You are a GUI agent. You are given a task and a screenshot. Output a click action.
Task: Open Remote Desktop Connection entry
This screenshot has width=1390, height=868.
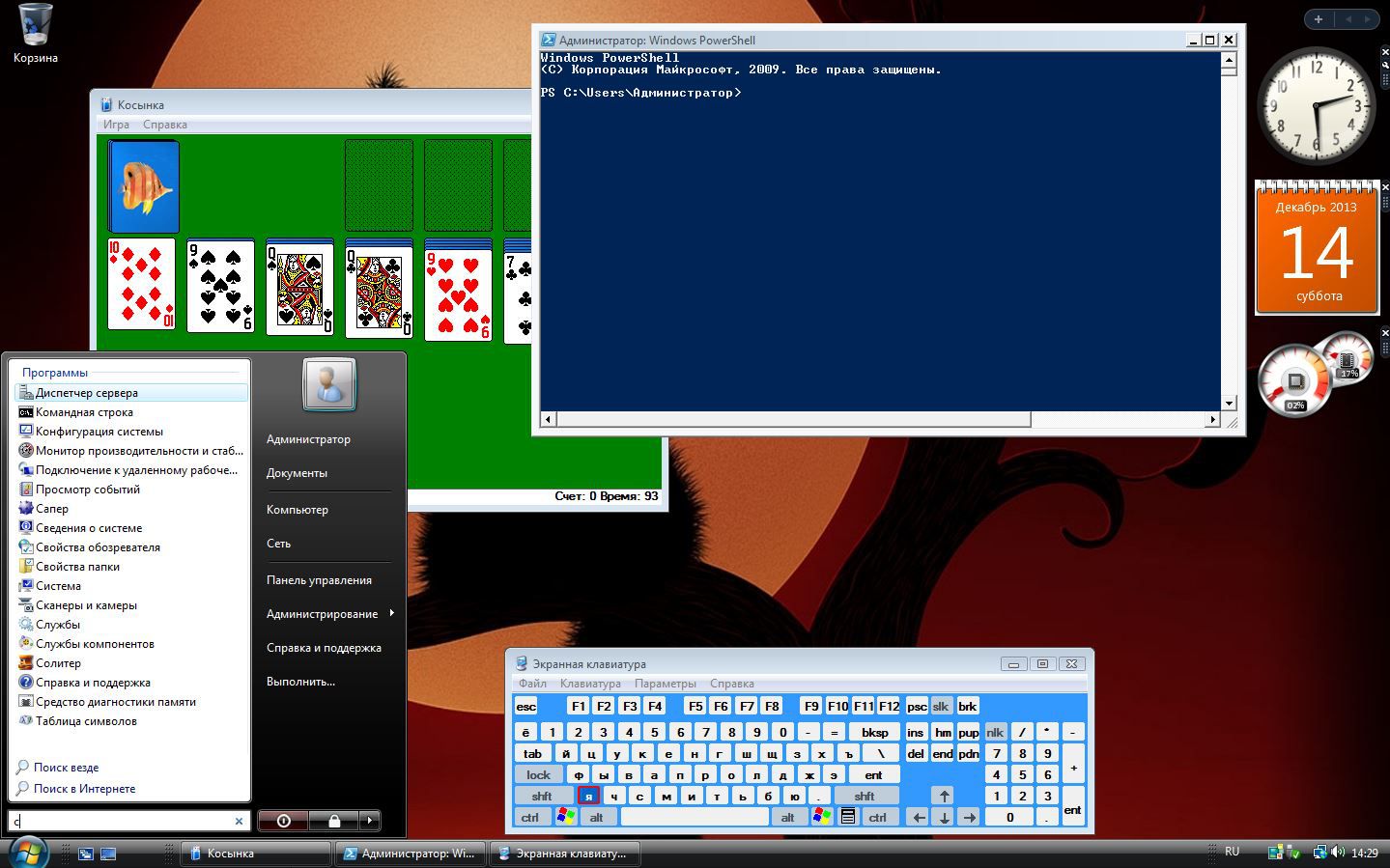[x=131, y=470]
